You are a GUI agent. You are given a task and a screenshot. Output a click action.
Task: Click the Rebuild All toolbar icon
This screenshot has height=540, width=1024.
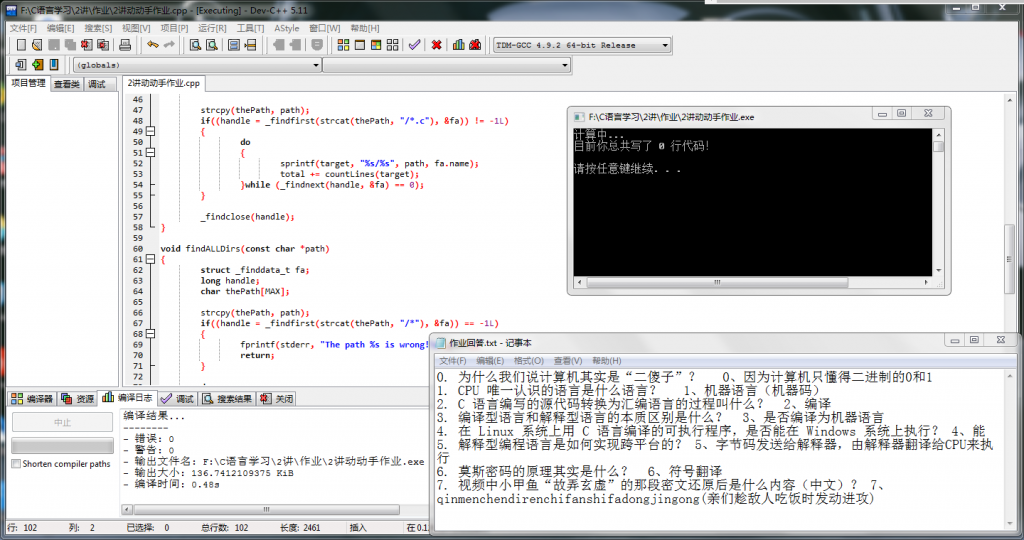point(392,45)
